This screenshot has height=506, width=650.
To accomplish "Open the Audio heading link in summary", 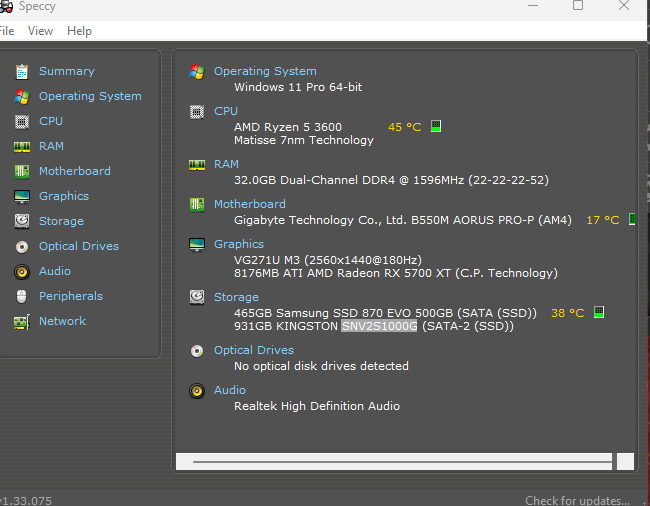I will [230, 390].
